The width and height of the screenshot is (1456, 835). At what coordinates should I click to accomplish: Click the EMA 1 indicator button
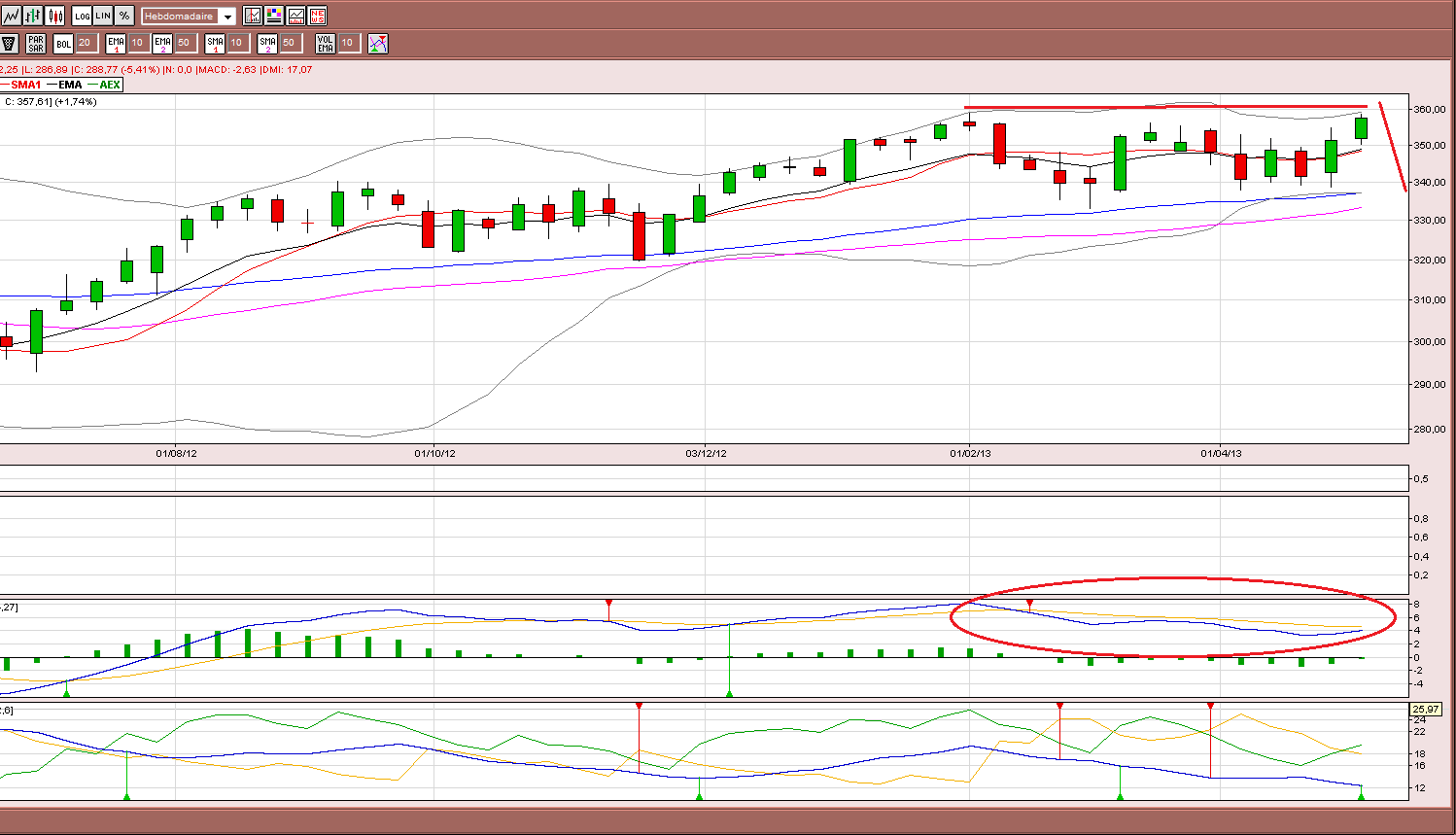click(116, 43)
